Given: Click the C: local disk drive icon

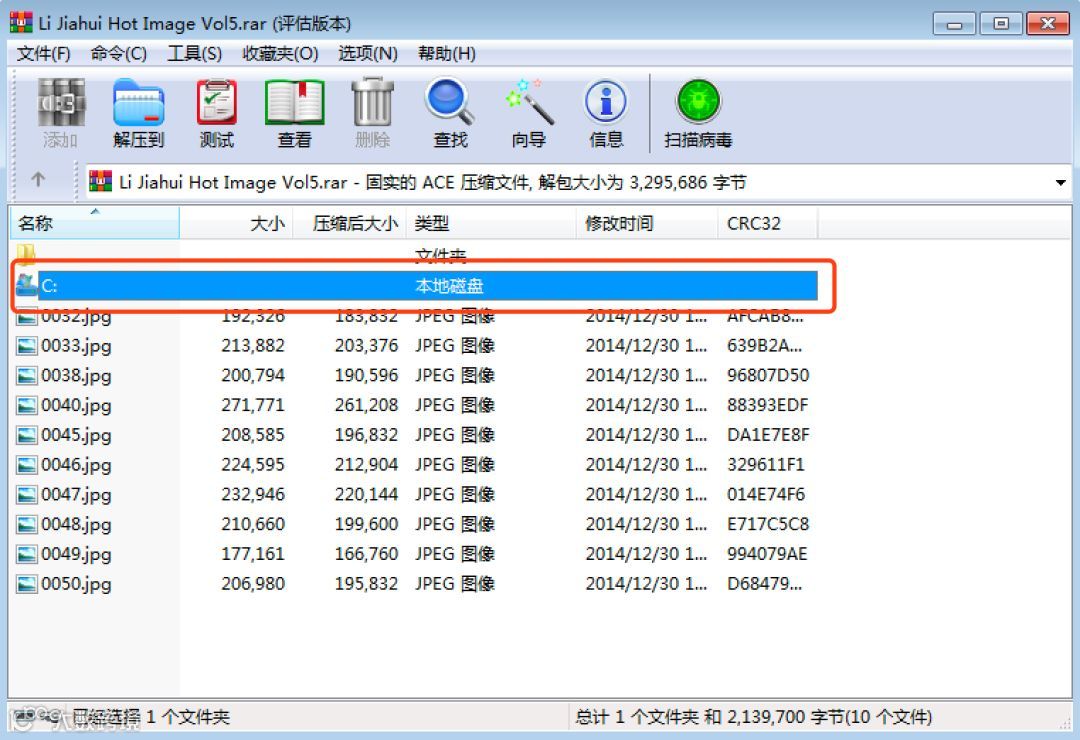Looking at the screenshot, I should pyautogui.click(x=27, y=285).
